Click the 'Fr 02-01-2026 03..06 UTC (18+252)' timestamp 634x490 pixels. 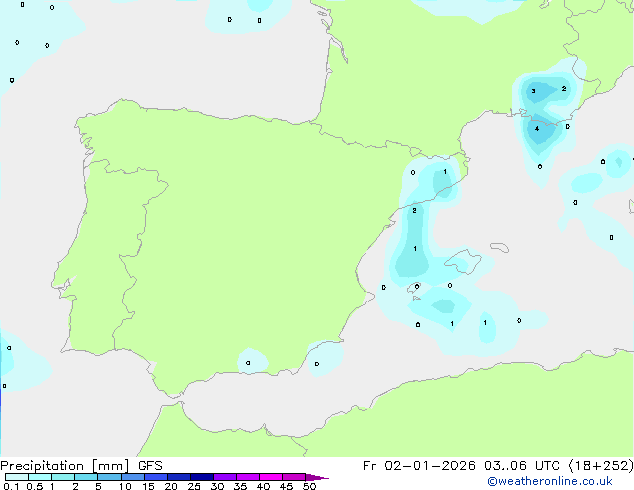pyautogui.click(x=498, y=465)
